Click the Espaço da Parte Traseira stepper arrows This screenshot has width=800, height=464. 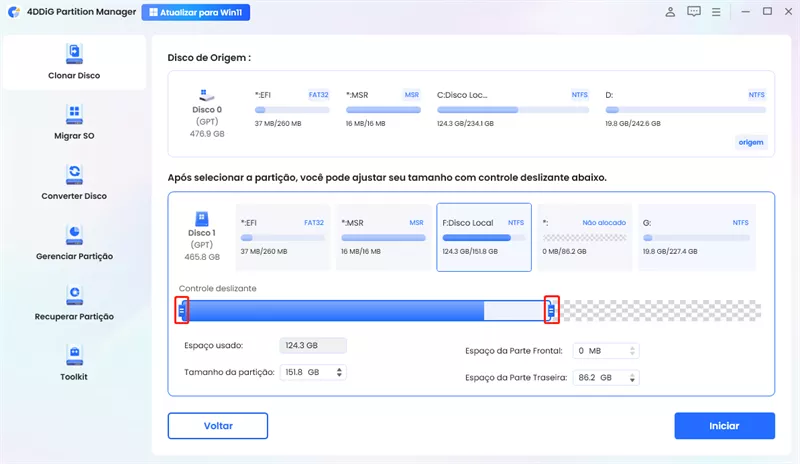point(632,378)
